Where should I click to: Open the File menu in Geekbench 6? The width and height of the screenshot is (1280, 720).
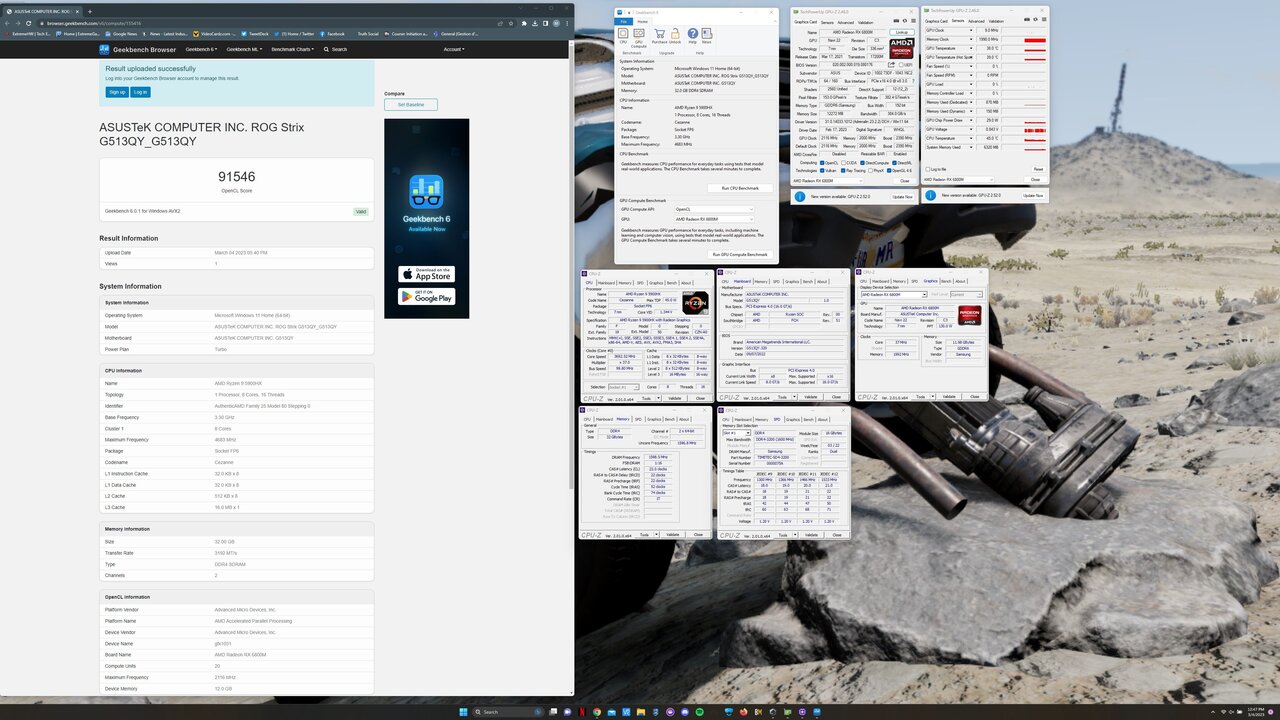coord(624,21)
